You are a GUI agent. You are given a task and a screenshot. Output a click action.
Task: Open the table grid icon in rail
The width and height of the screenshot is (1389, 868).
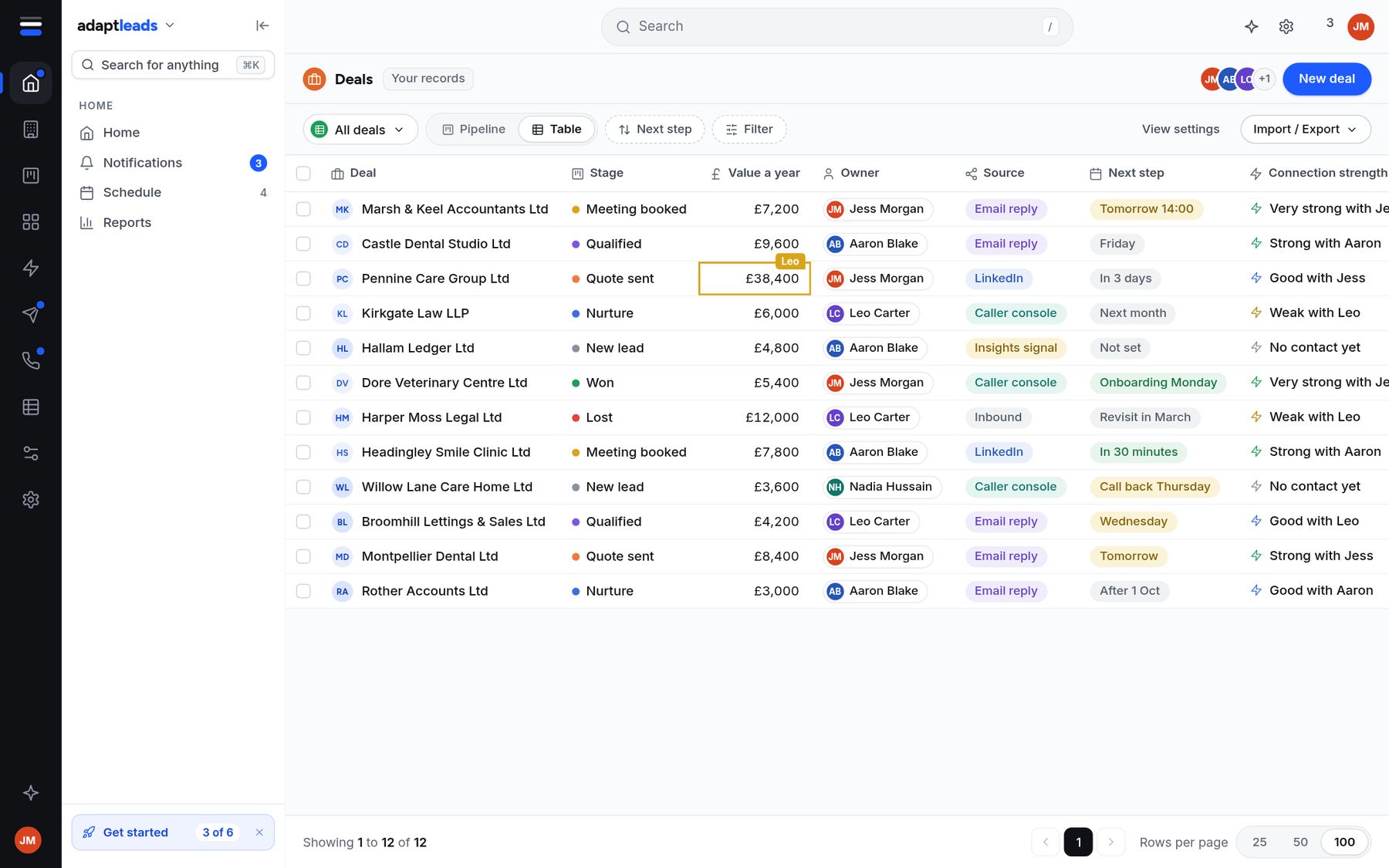(31, 407)
